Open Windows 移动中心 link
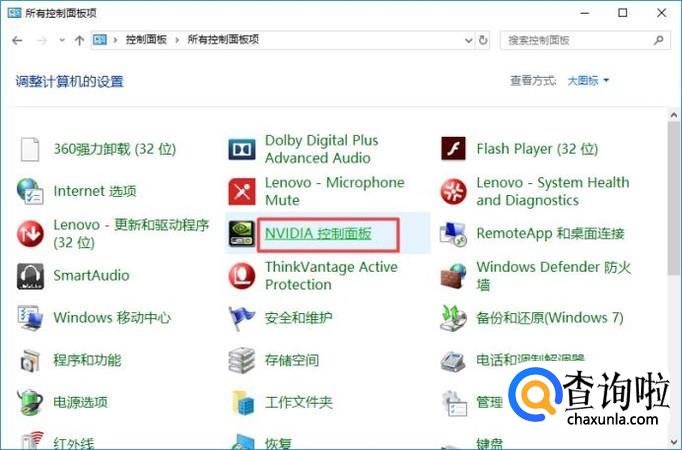Image resolution: width=682 pixels, height=450 pixels. click(112, 318)
